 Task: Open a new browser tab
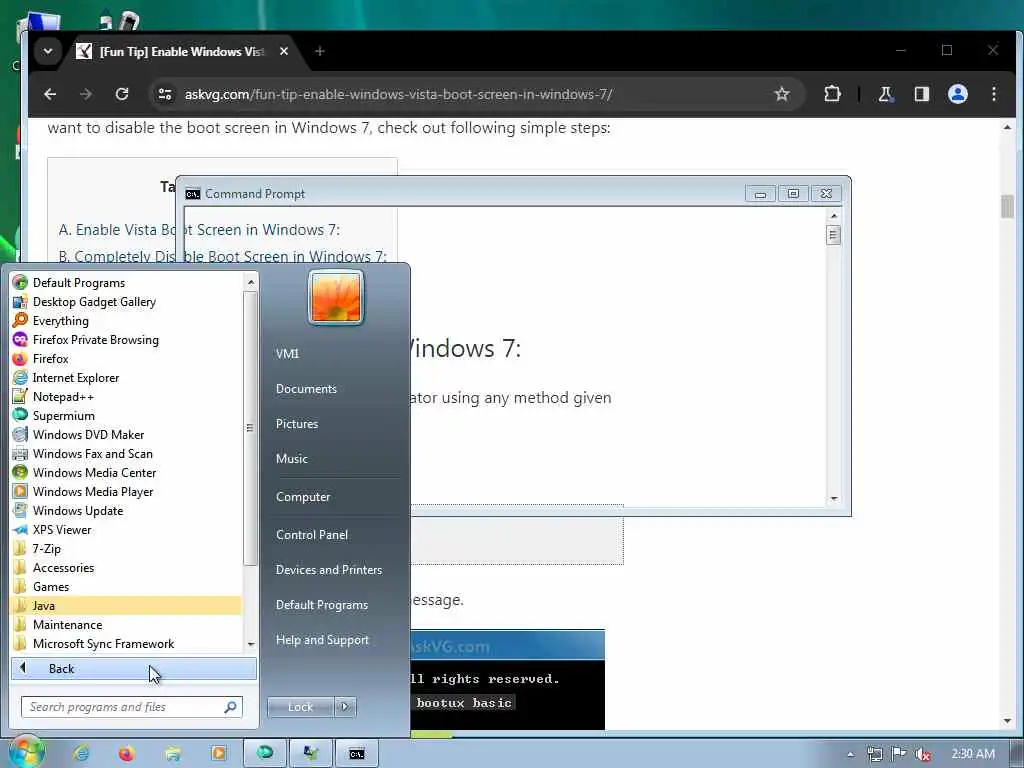point(319,51)
